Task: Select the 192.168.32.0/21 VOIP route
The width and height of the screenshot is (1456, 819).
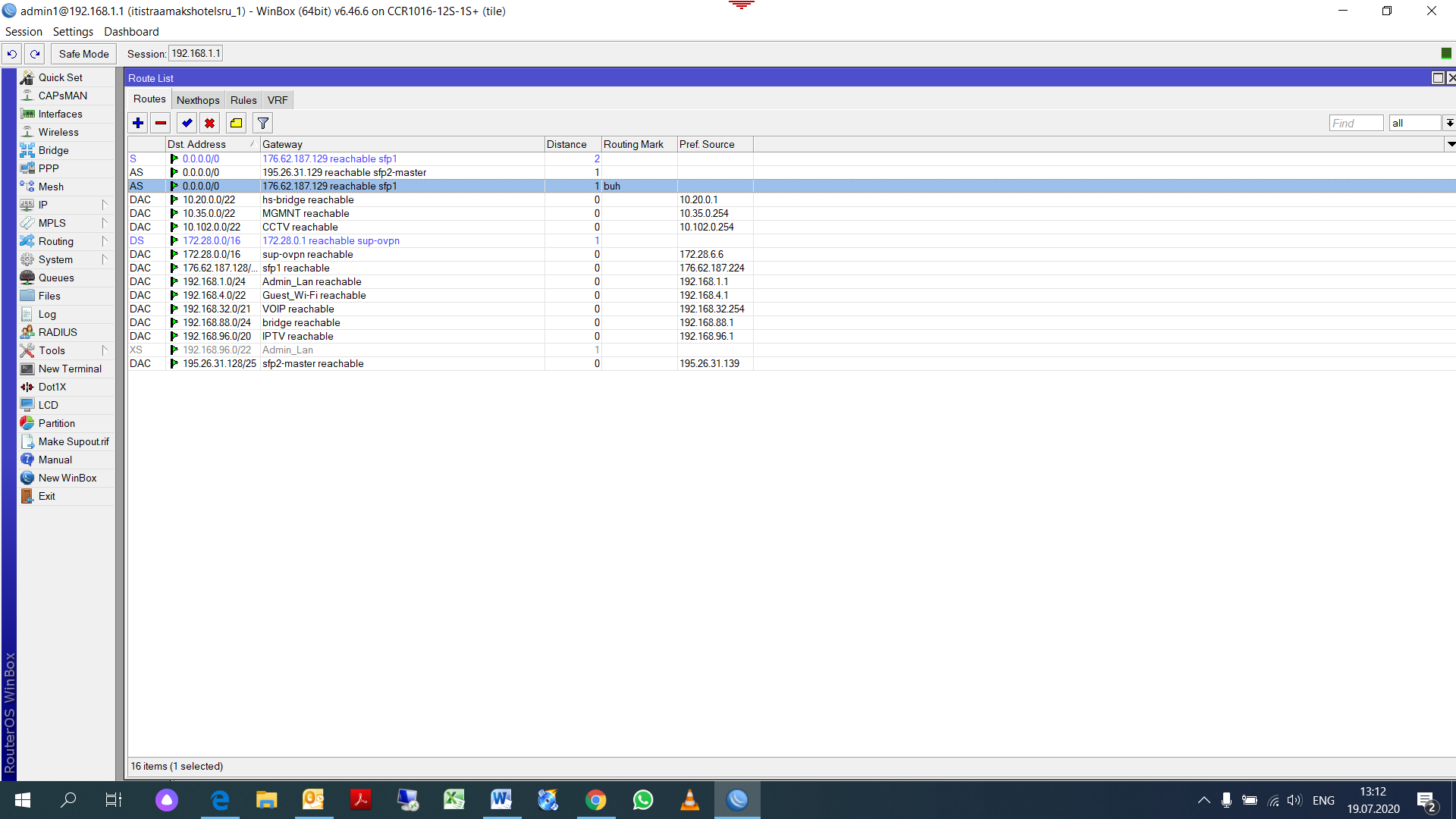Action: tap(791, 309)
